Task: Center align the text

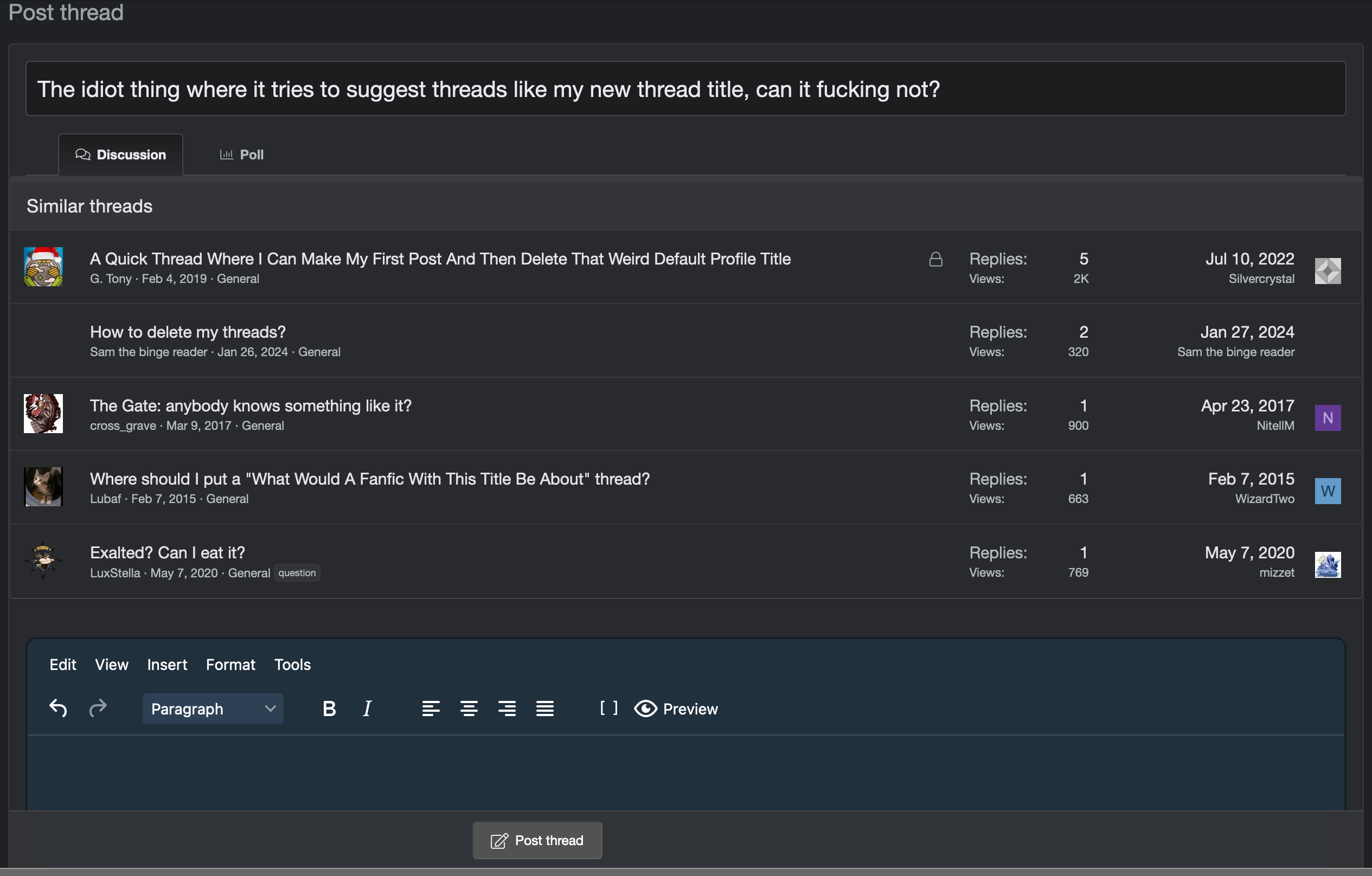Action: coord(469,708)
